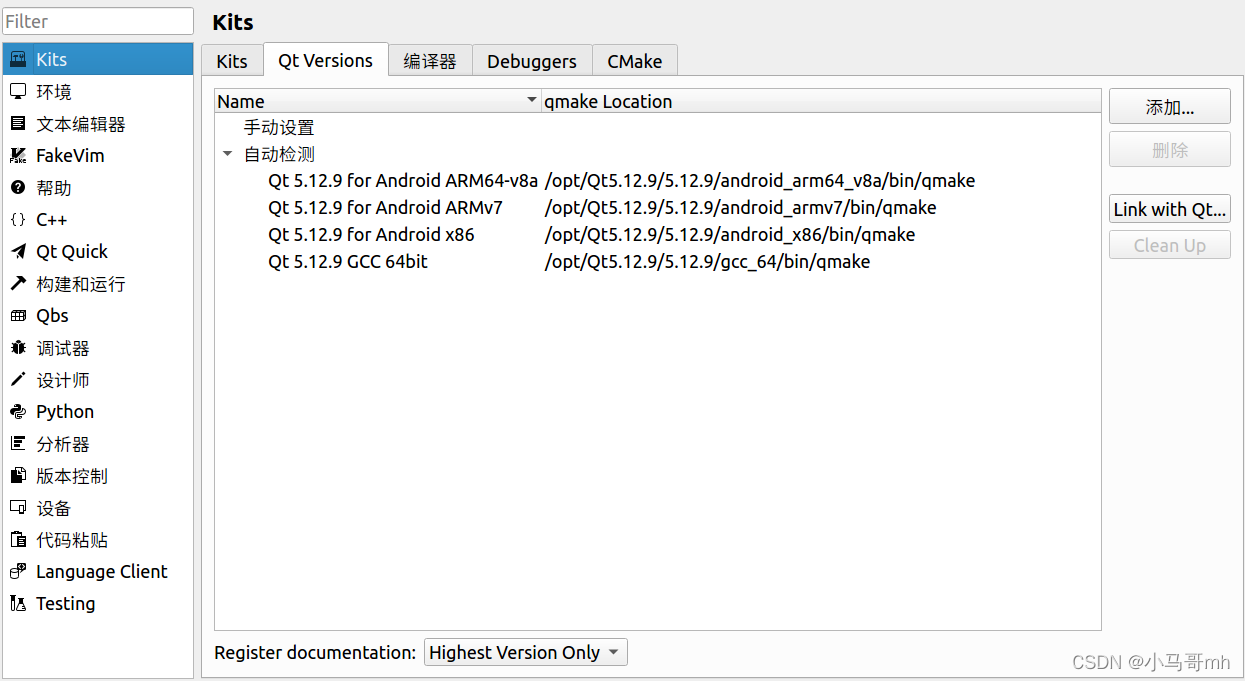Open the 设计师 pencil icon

(18, 380)
